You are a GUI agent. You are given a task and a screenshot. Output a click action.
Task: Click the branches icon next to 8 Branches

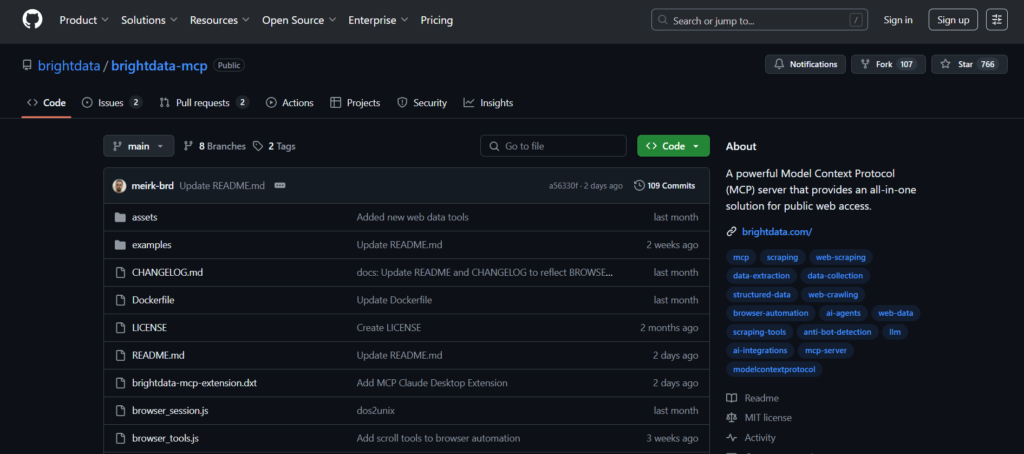pos(189,146)
